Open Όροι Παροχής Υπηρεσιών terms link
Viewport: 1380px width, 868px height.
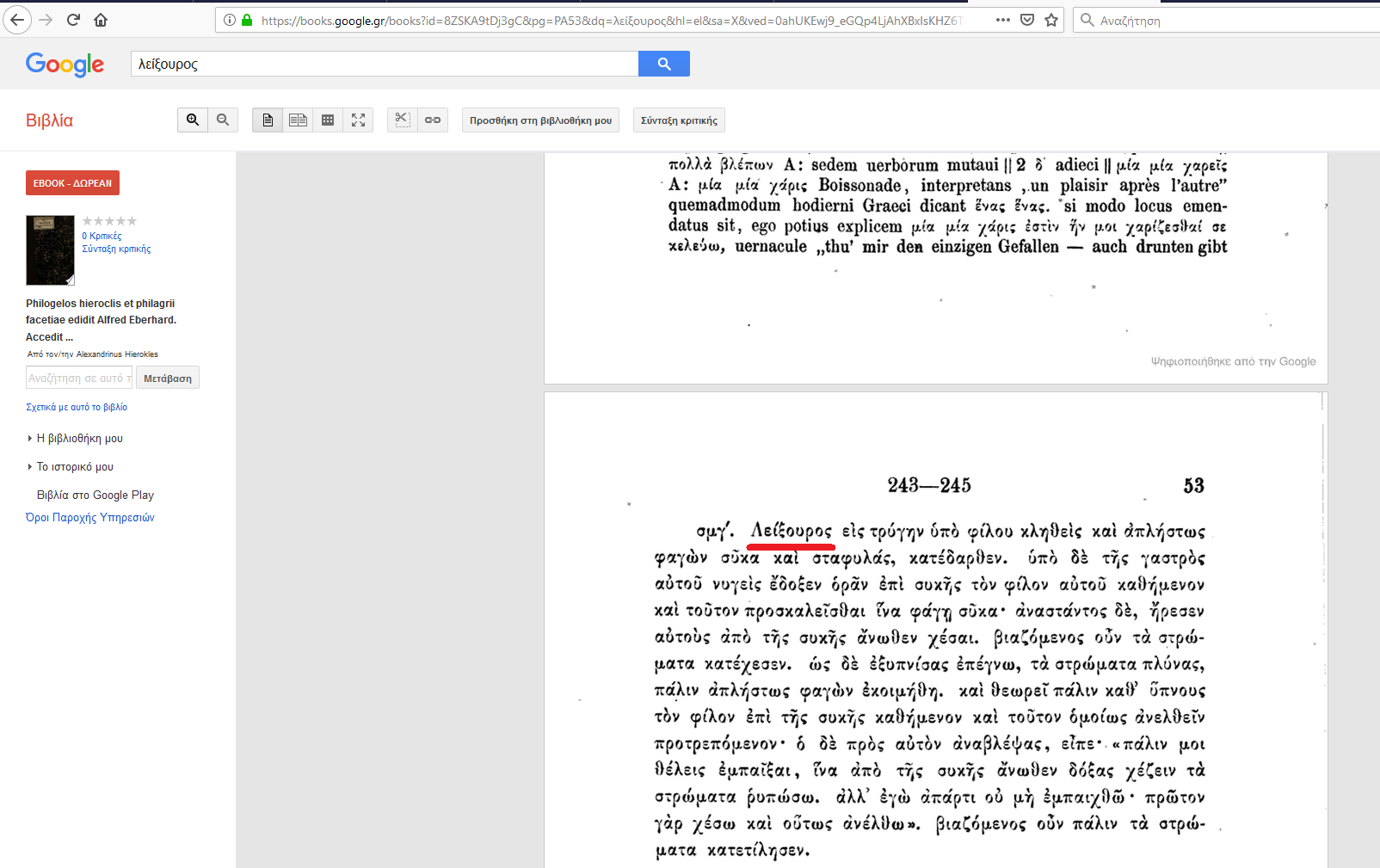click(x=90, y=517)
